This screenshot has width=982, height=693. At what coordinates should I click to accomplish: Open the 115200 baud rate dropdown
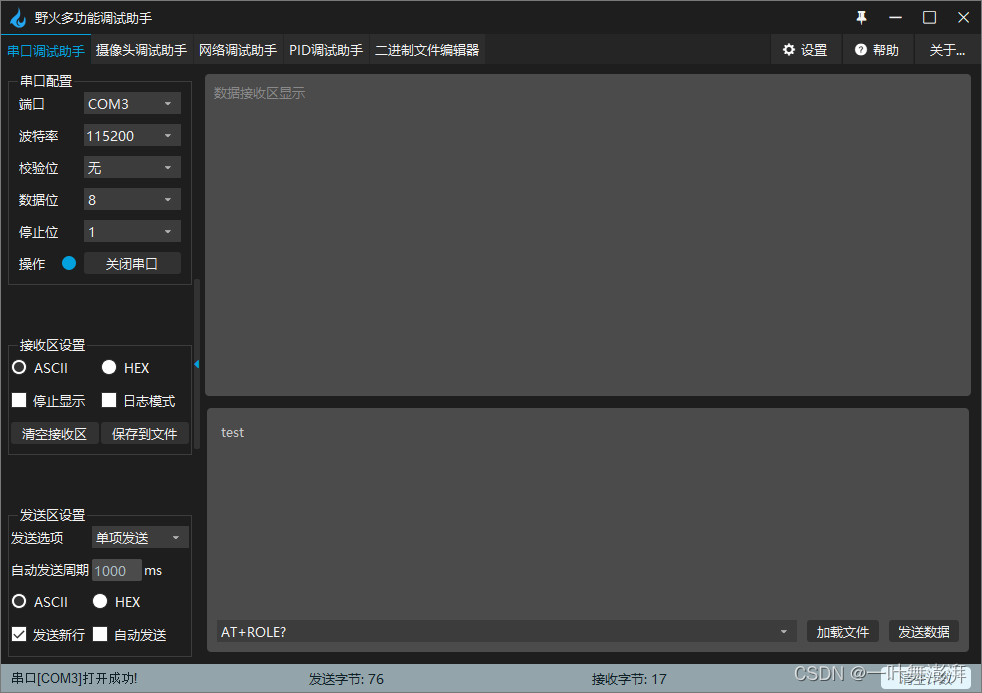pos(131,135)
